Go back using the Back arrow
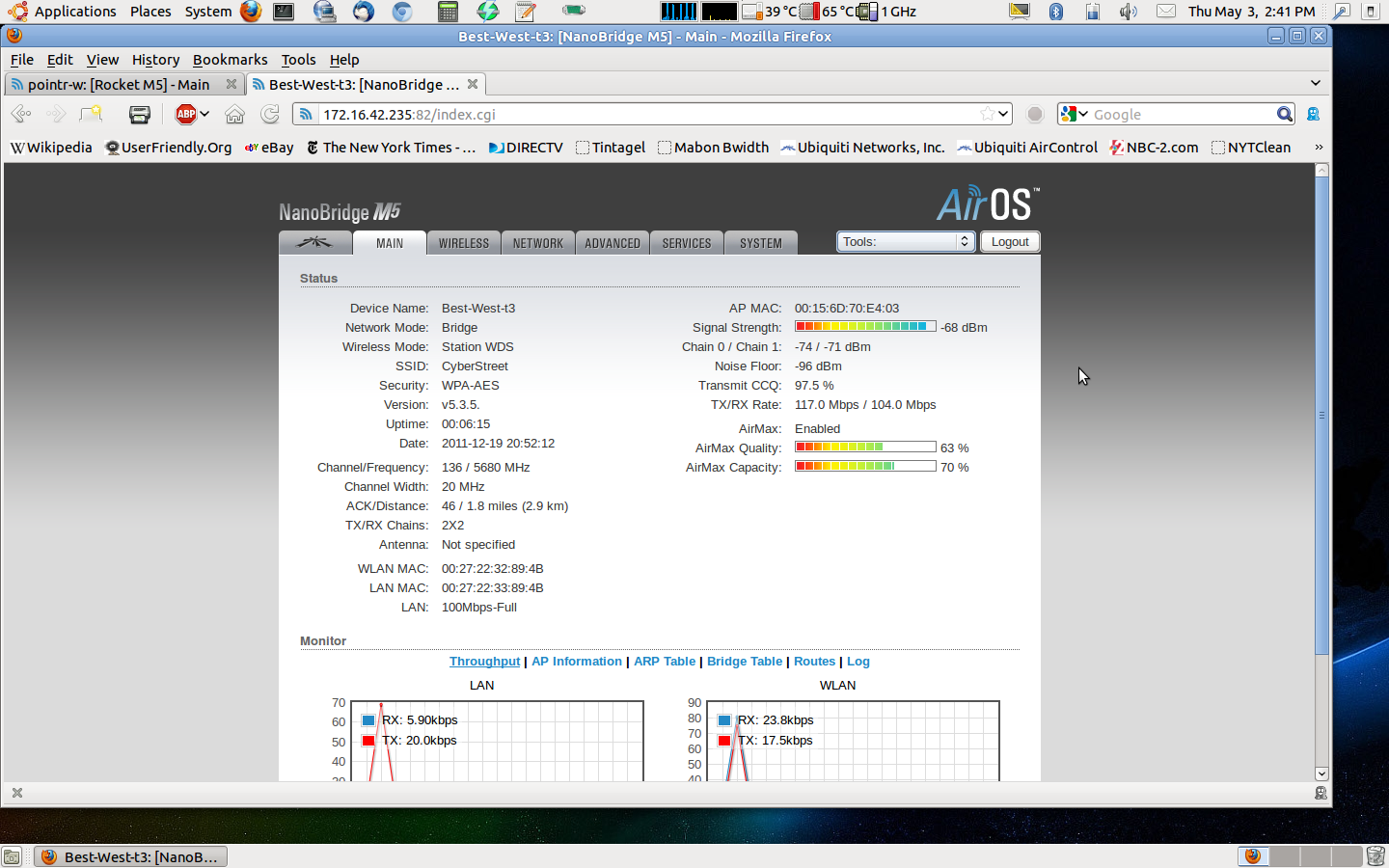The width and height of the screenshot is (1389, 868). click(20, 114)
